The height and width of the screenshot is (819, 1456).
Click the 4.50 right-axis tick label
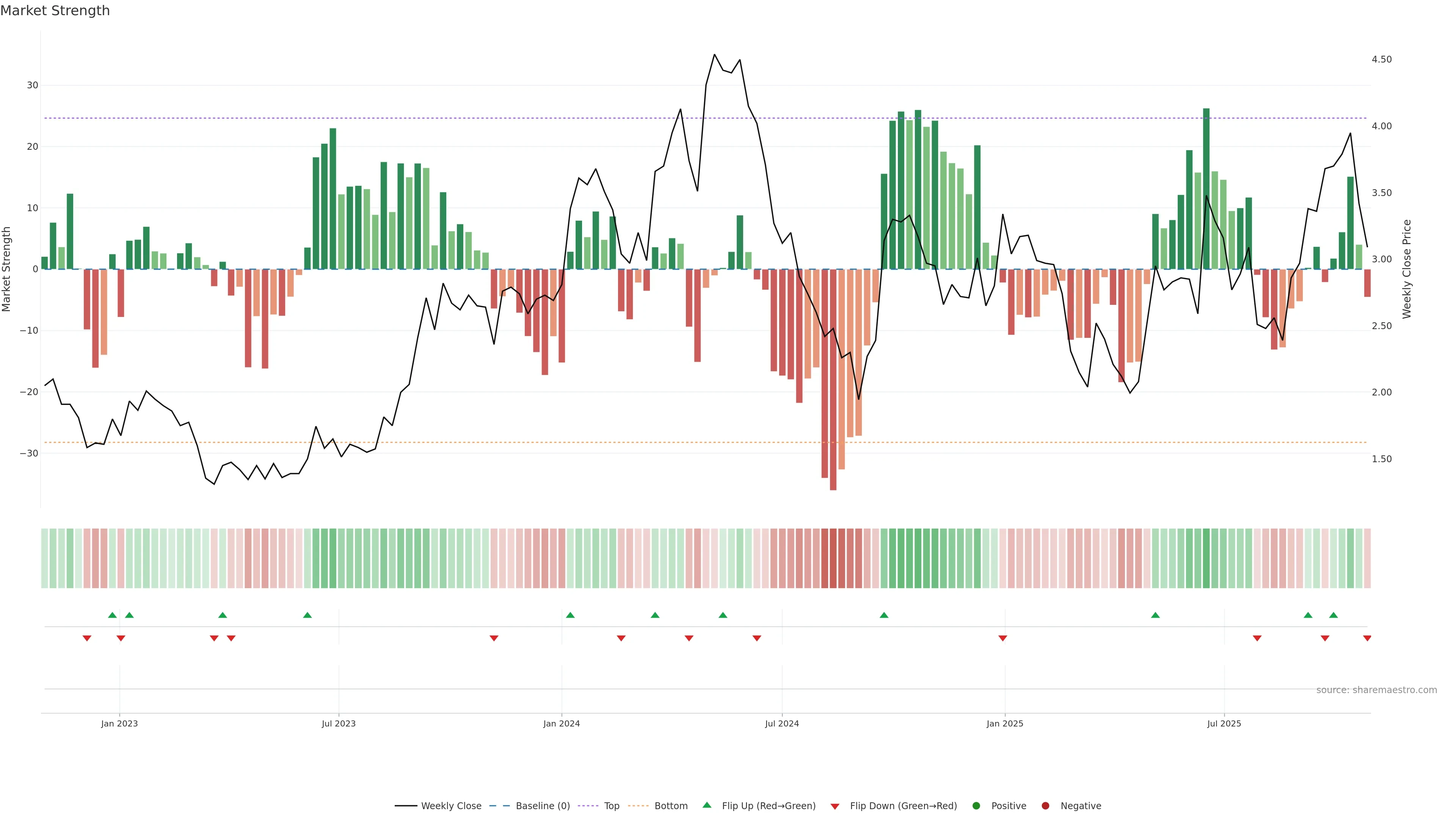point(1381,60)
